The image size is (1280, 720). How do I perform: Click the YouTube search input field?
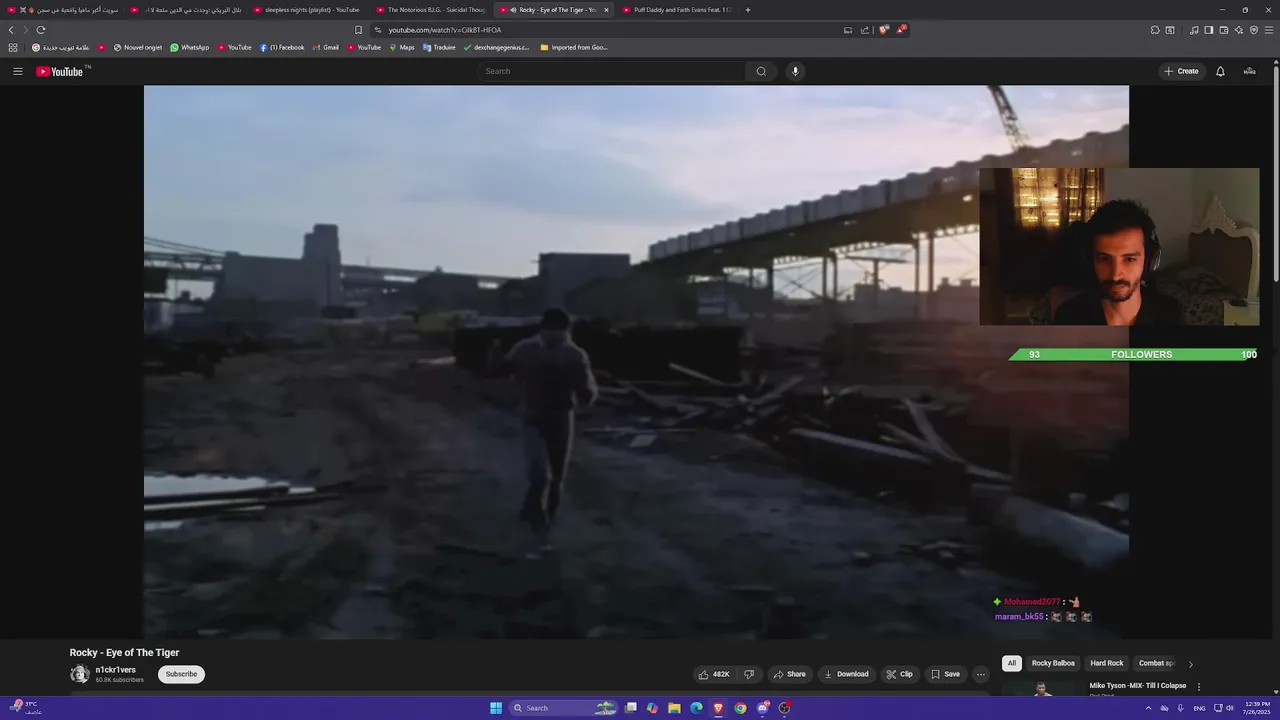pos(611,71)
